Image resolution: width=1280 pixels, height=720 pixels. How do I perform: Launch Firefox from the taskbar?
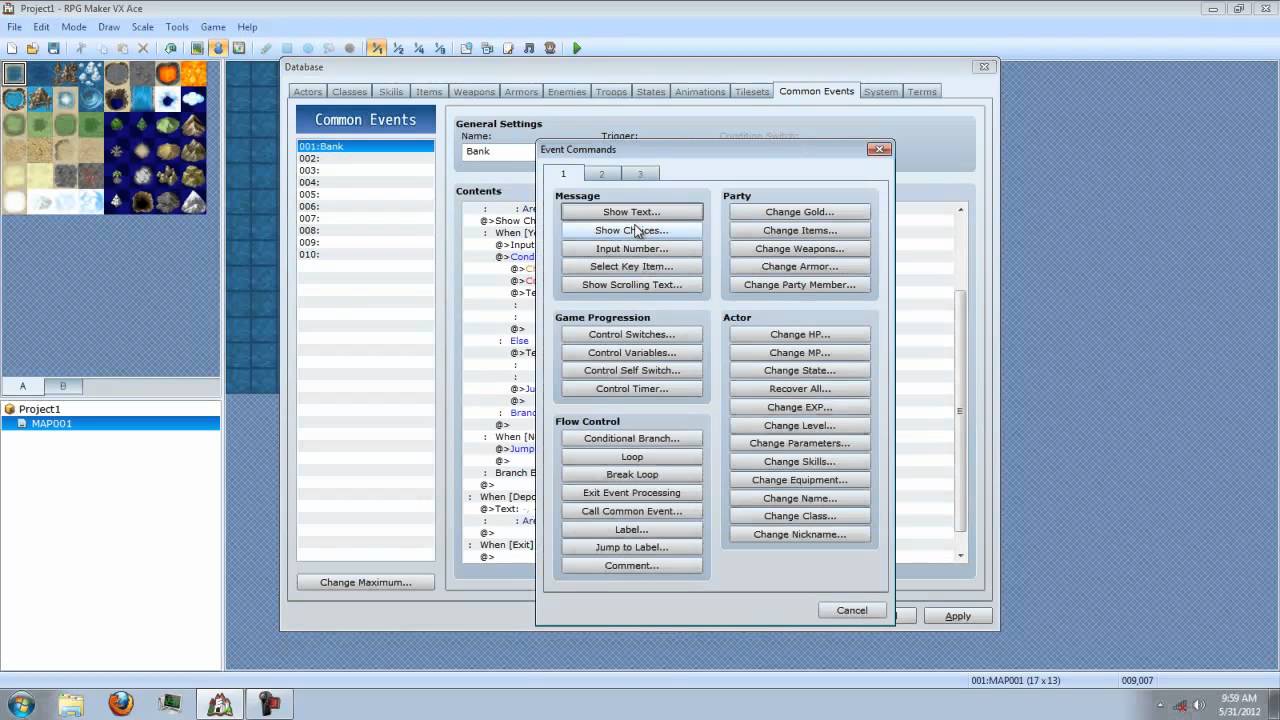pos(121,704)
